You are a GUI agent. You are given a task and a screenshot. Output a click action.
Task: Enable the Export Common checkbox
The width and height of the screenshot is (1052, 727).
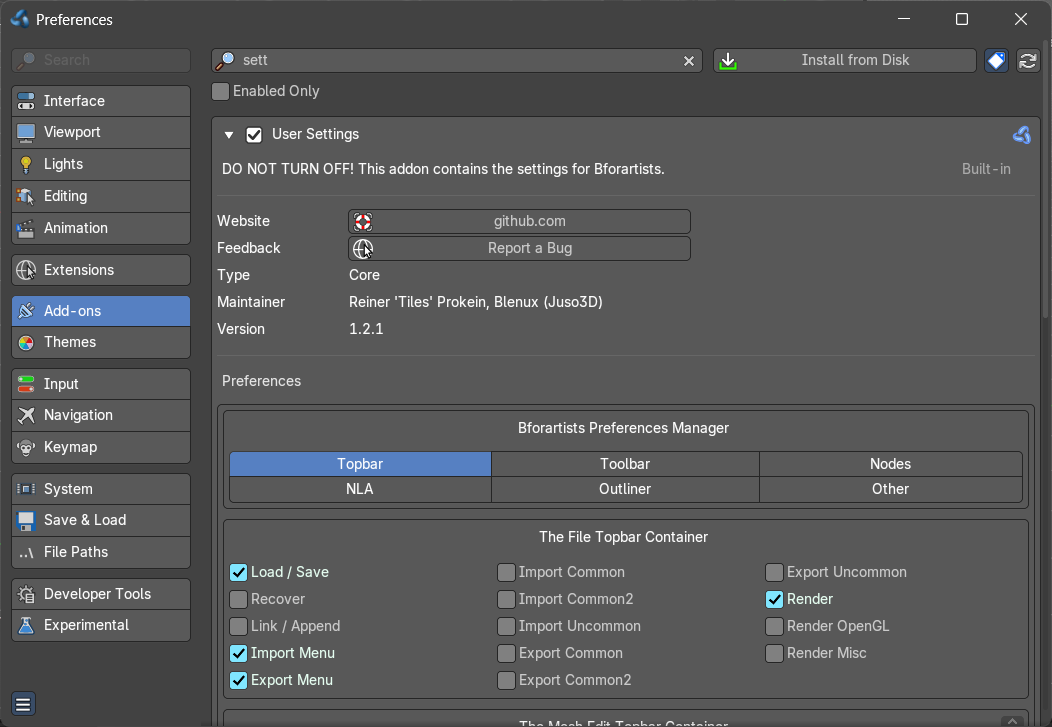(506, 653)
